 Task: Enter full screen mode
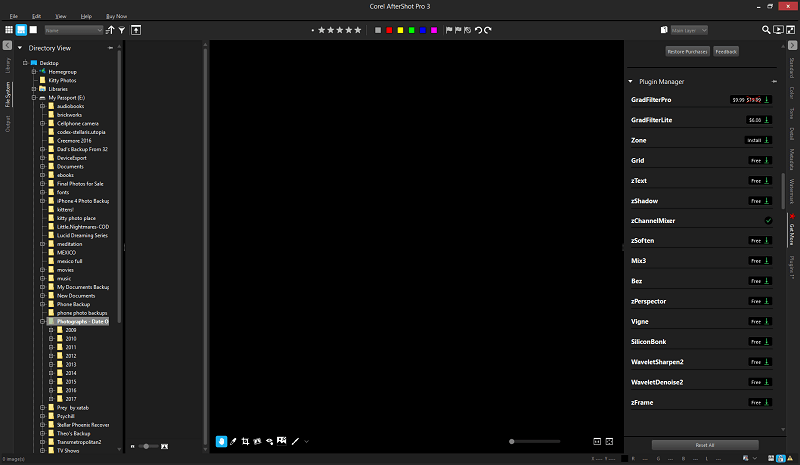(790, 30)
